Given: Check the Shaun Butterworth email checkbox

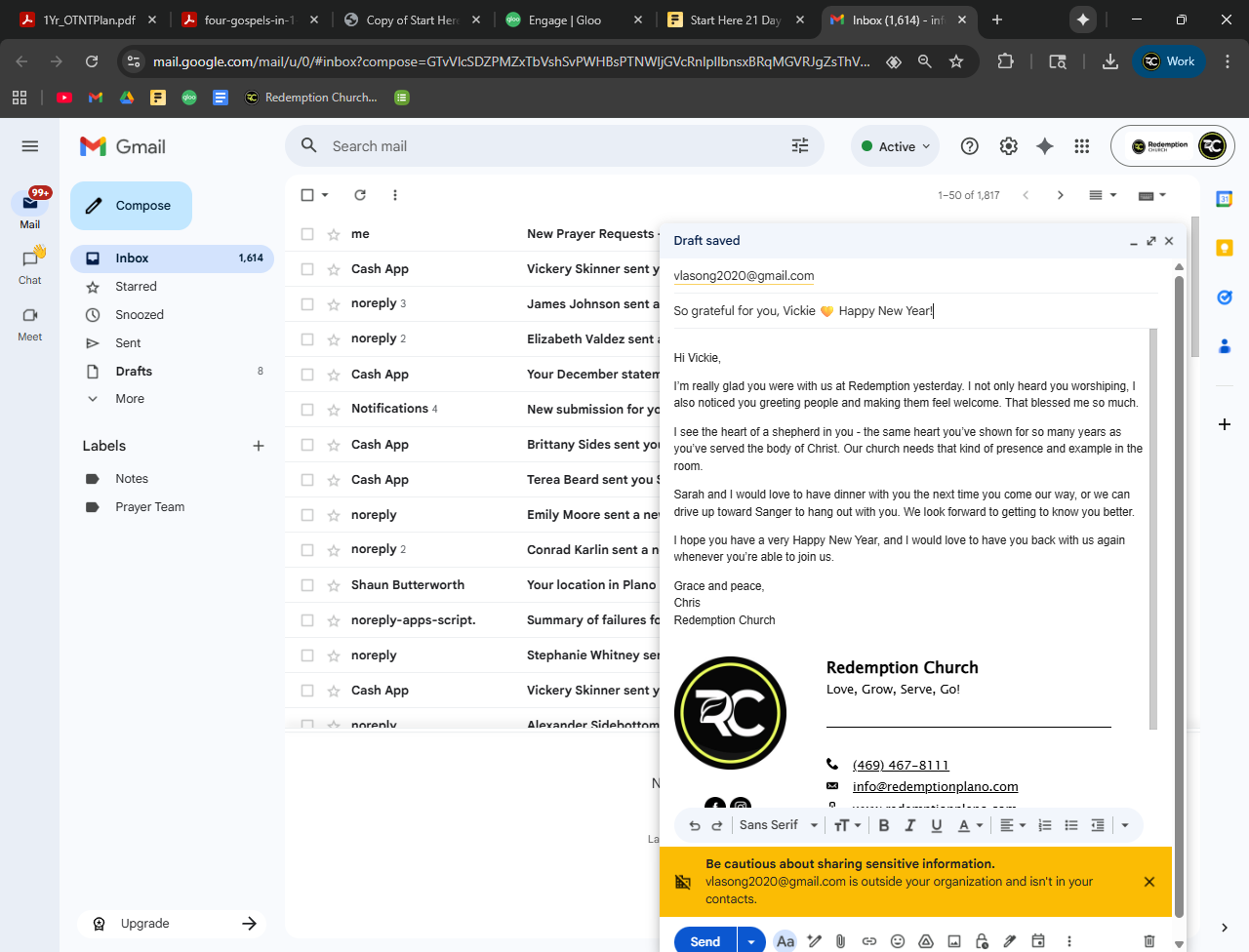Looking at the screenshot, I should tap(307, 585).
